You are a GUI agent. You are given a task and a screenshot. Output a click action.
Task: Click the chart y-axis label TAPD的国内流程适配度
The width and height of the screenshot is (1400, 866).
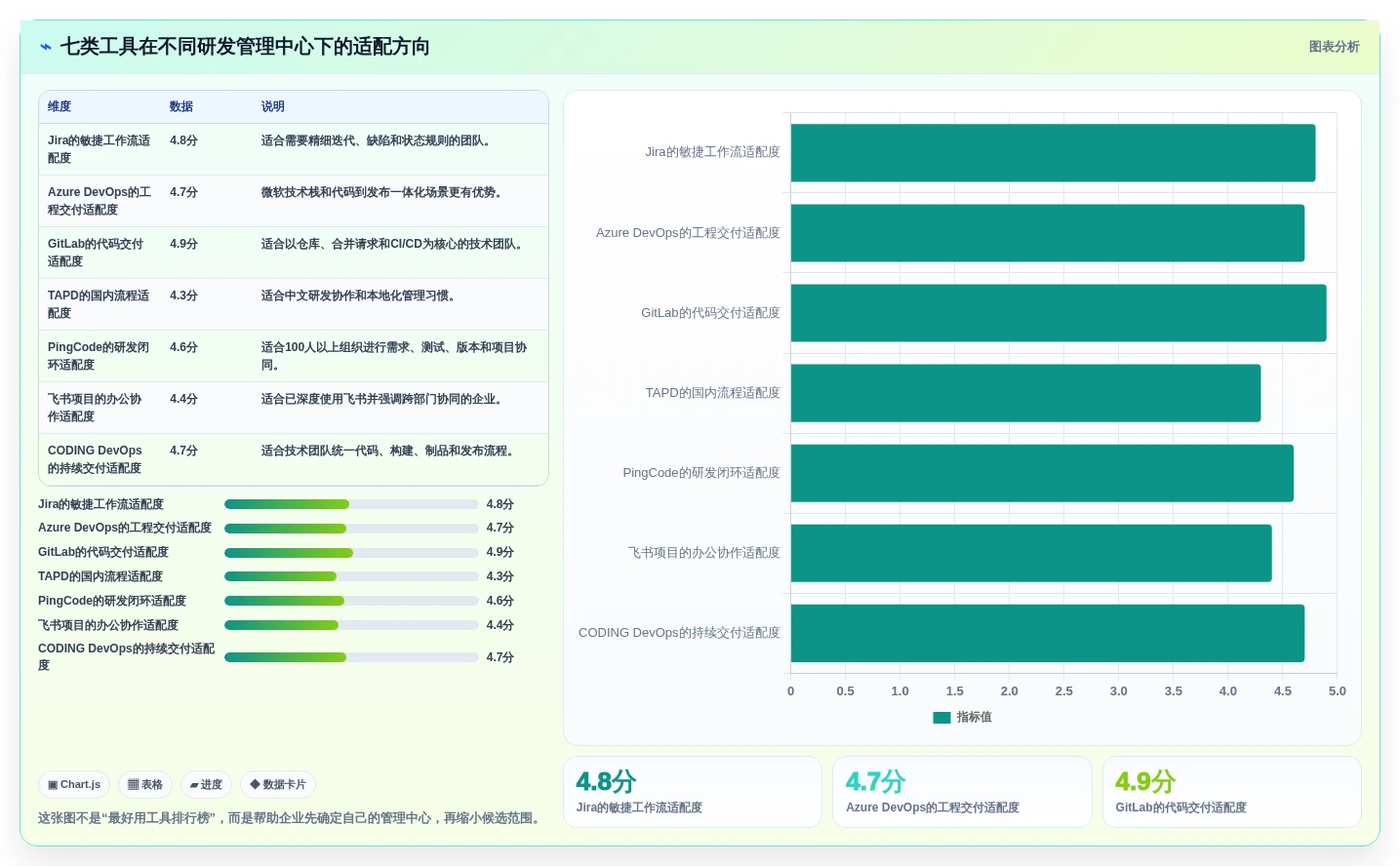(x=712, y=393)
